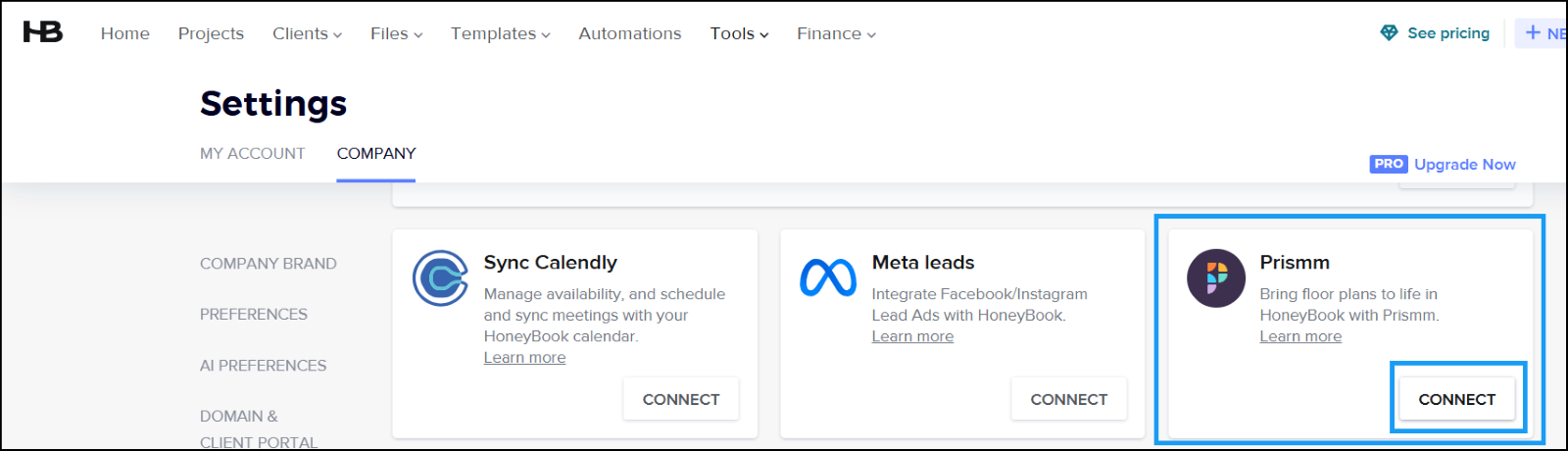
Task: Go to Automations in the navigation bar
Action: [630, 33]
